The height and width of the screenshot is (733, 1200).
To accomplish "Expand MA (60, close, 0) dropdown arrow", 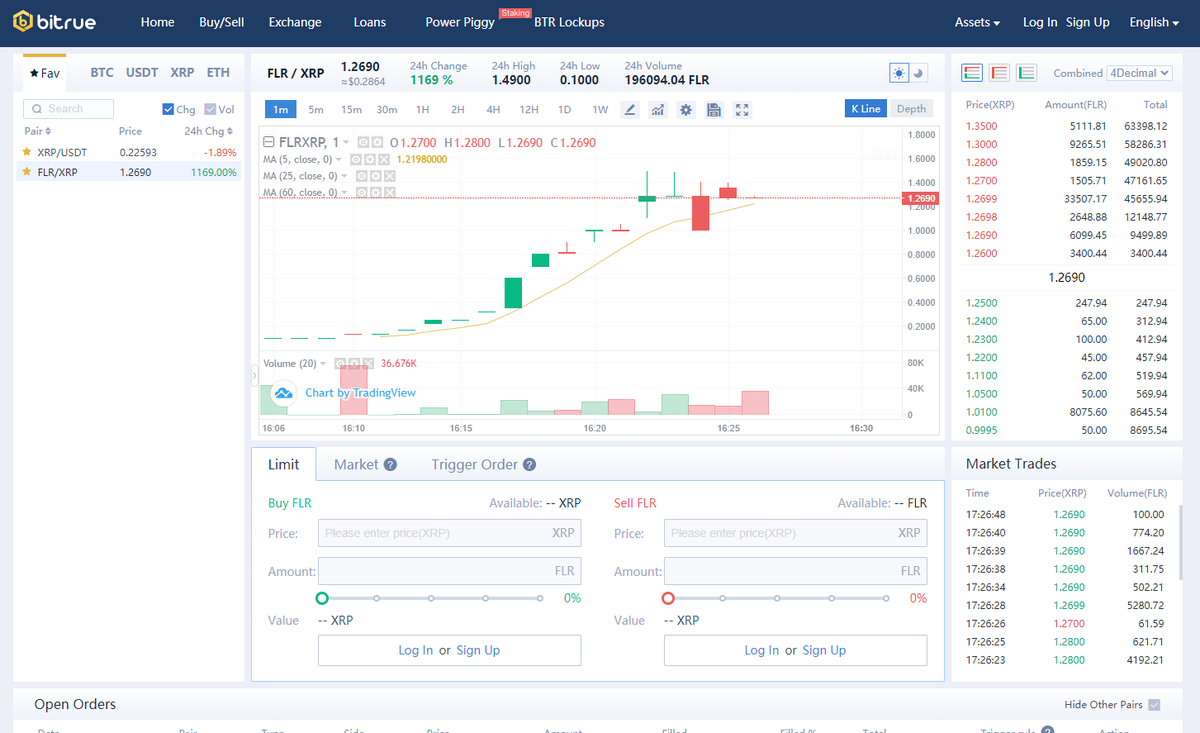I will click(x=344, y=192).
